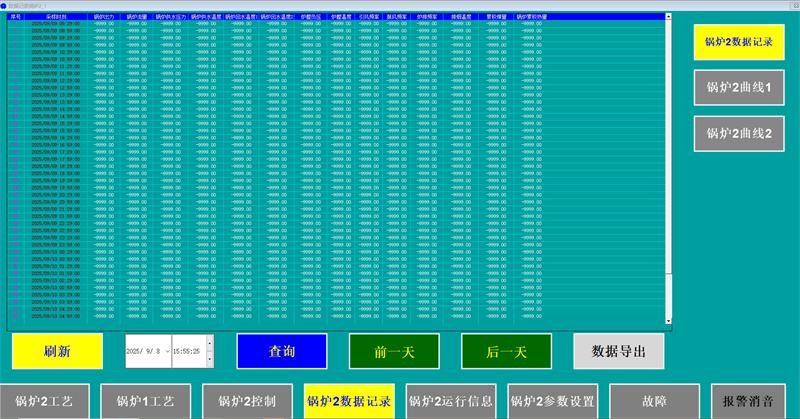Click the 采样时间 column header

[56, 17]
